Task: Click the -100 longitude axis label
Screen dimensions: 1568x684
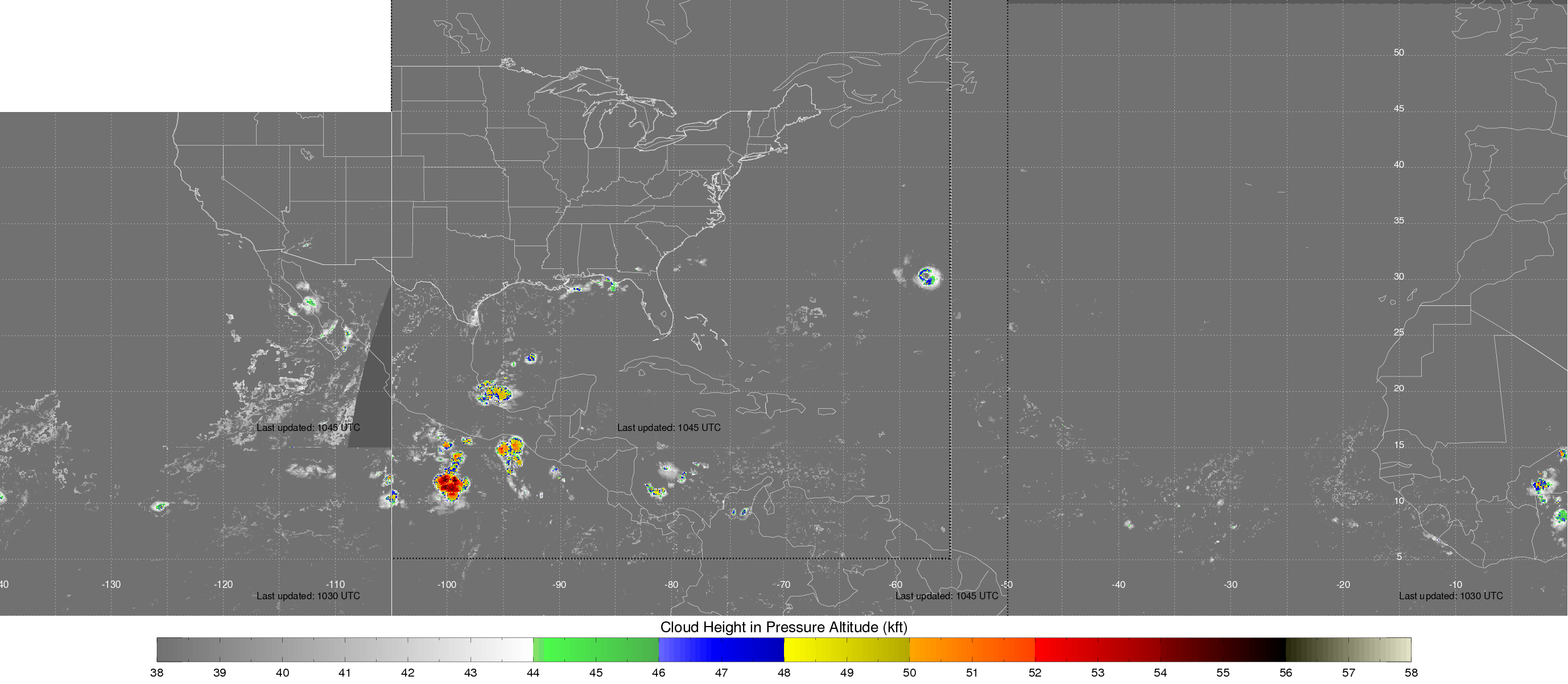Action: point(447,584)
